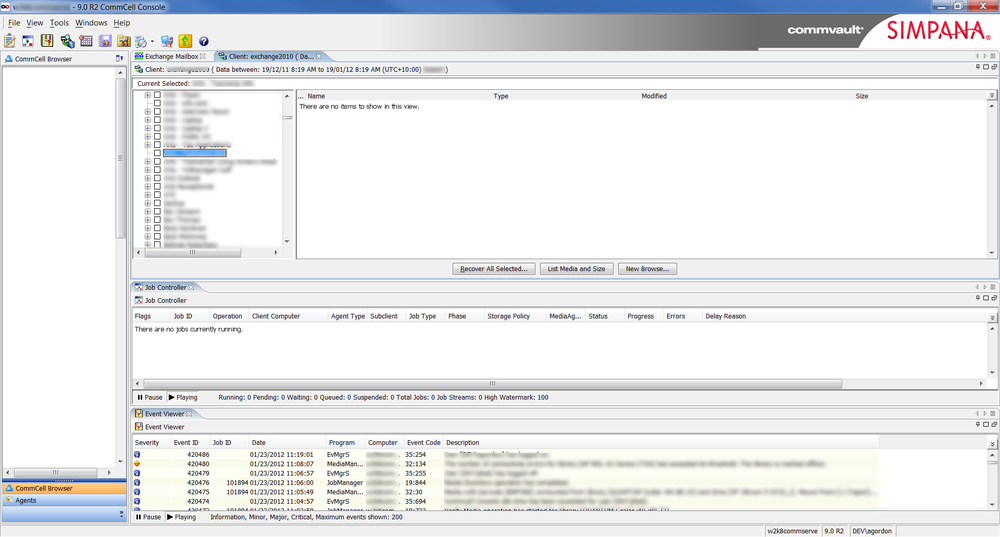Click New Browse button
Image resolution: width=1000 pixels, height=537 pixels.
tap(647, 269)
